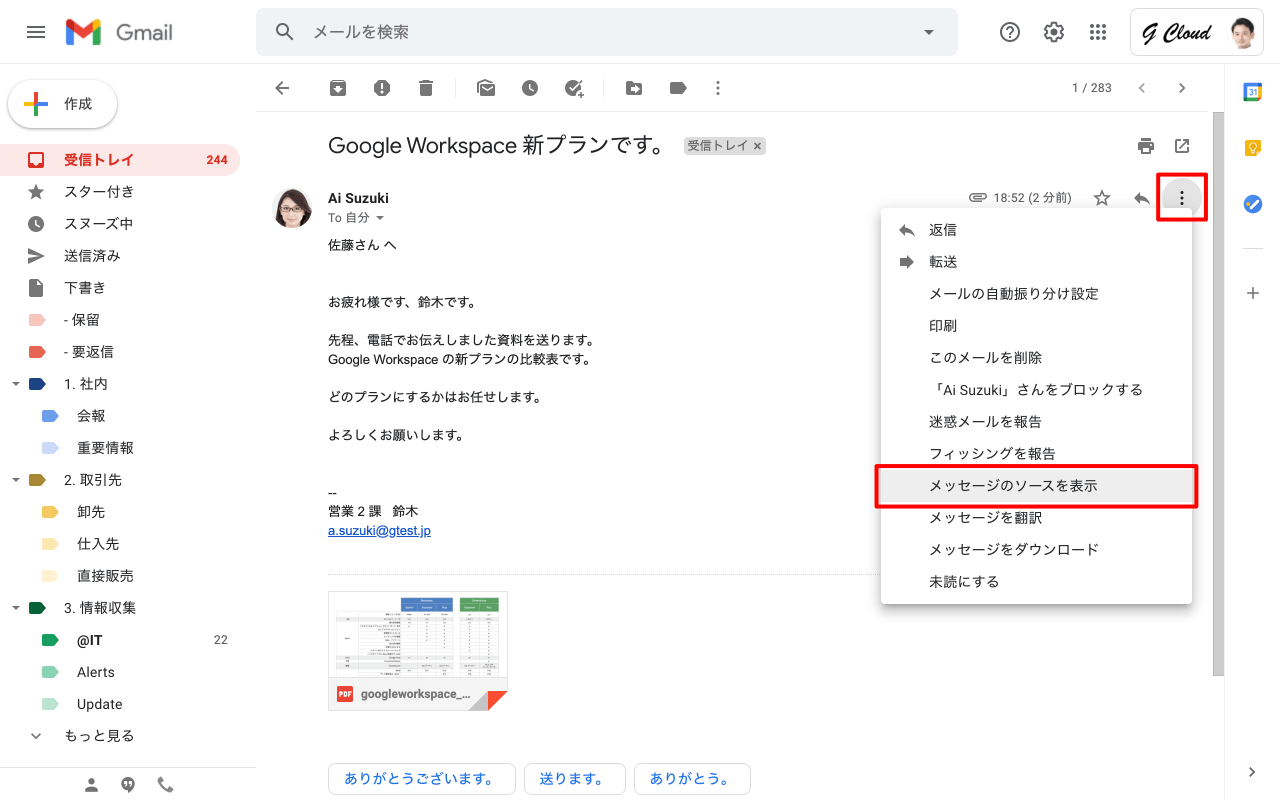Show older message with the right chevron
Image resolution: width=1280 pixels, height=800 pixels.
tap(1182, 88)
